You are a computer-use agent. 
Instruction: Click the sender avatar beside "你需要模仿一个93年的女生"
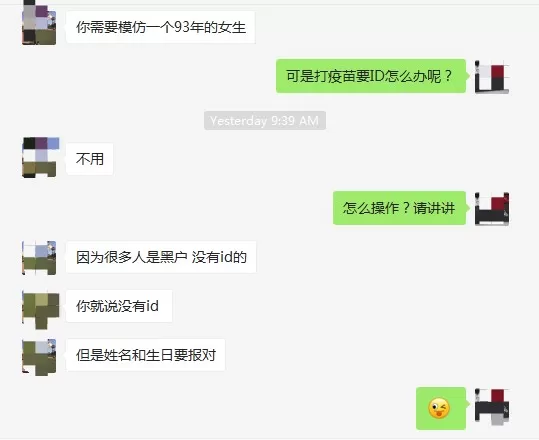pos(39,26)
